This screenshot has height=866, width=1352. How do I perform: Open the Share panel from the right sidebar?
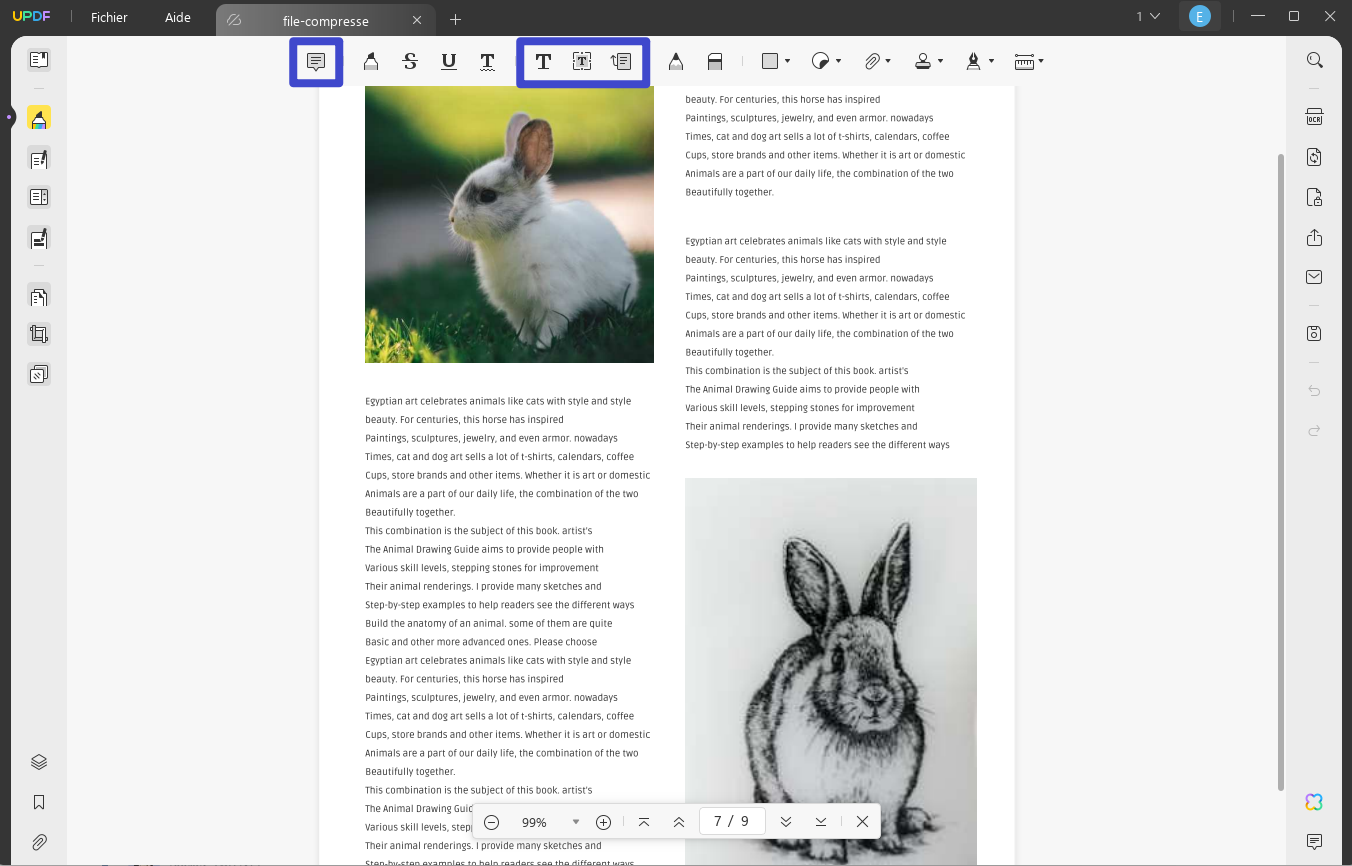click(x=1313, y=237)
